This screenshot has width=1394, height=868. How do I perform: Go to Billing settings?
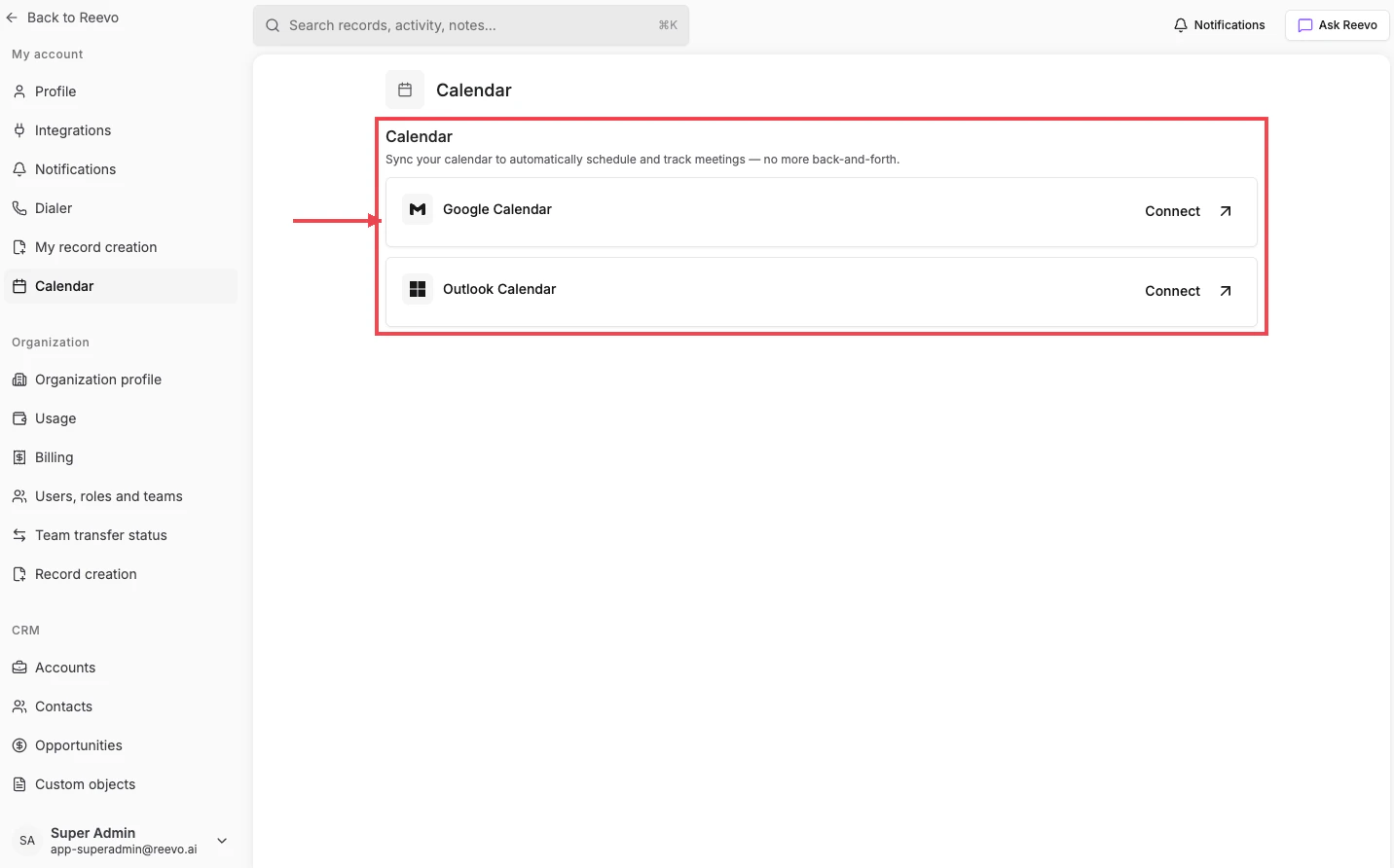click(121, 457)
